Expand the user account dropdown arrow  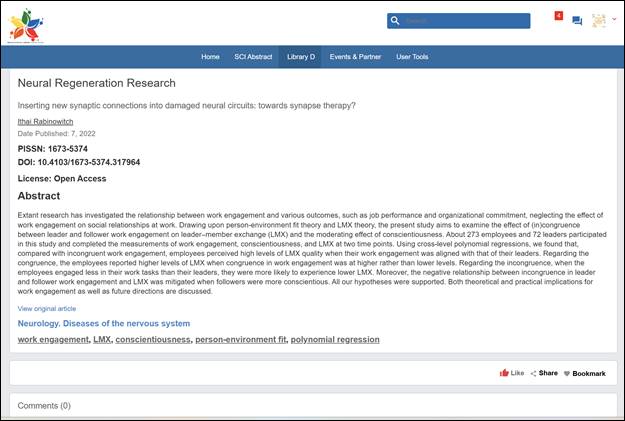click(x=614, y=20)
